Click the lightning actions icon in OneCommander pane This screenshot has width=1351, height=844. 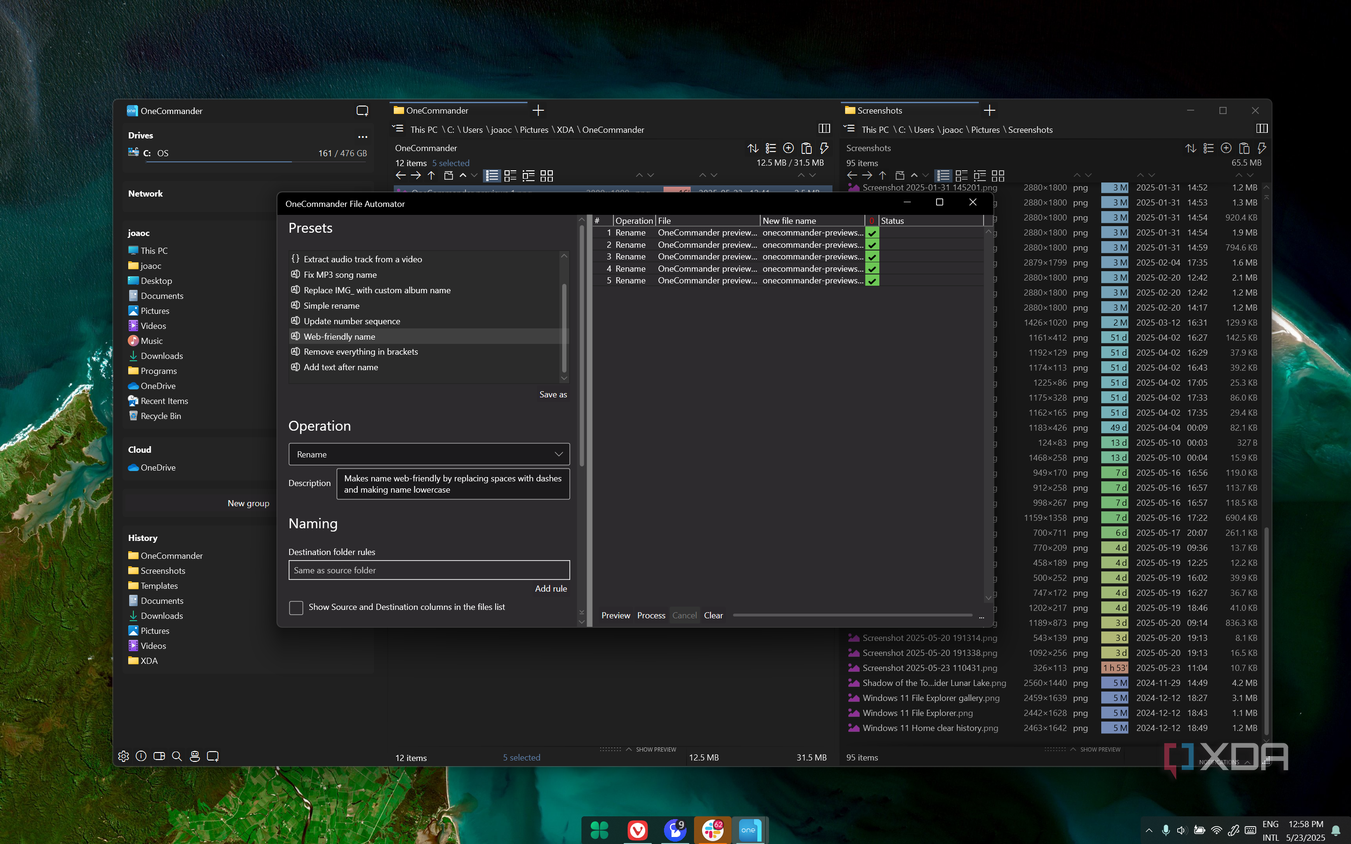click(824, 148)
